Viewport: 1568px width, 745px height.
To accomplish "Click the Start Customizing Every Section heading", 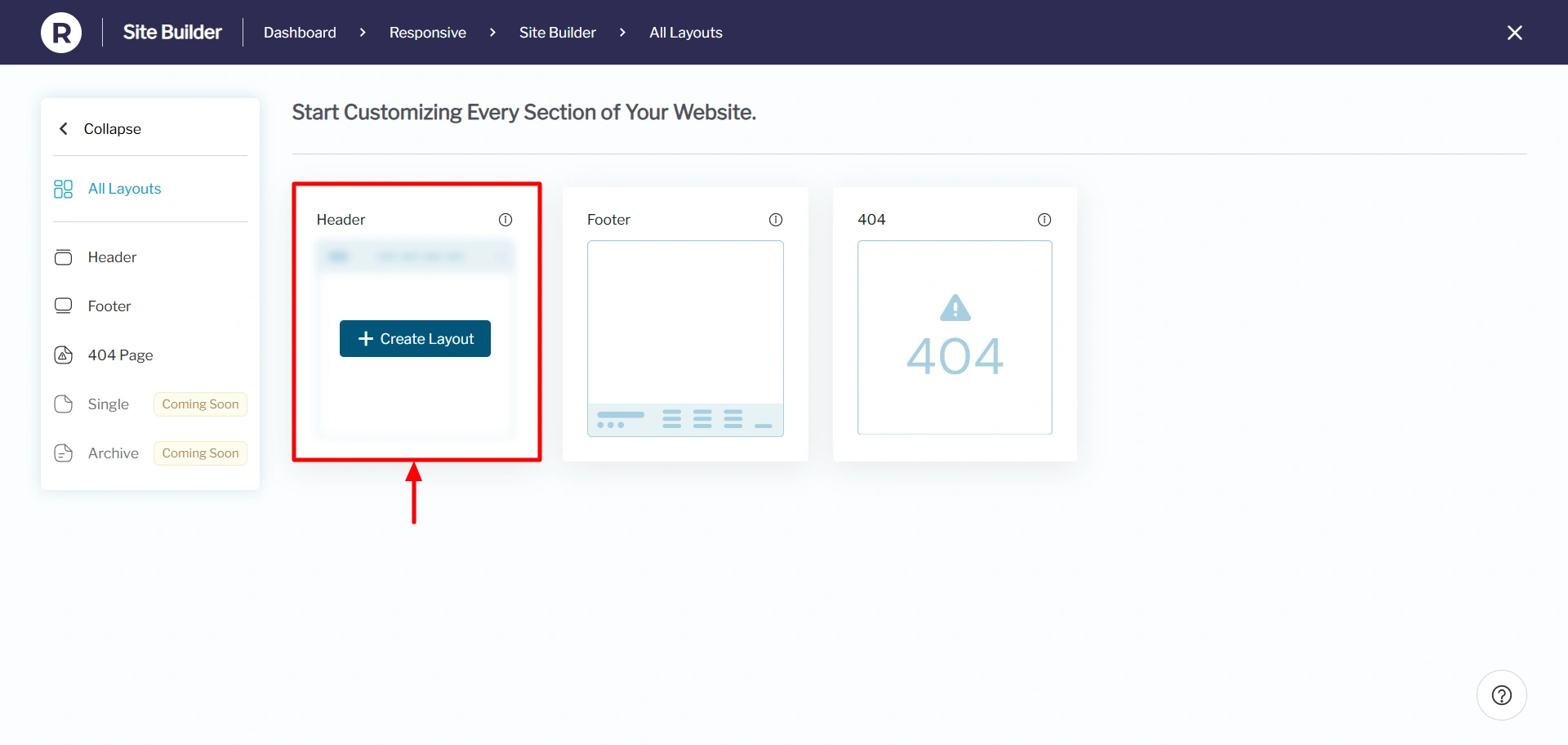I will pos(524,112).
